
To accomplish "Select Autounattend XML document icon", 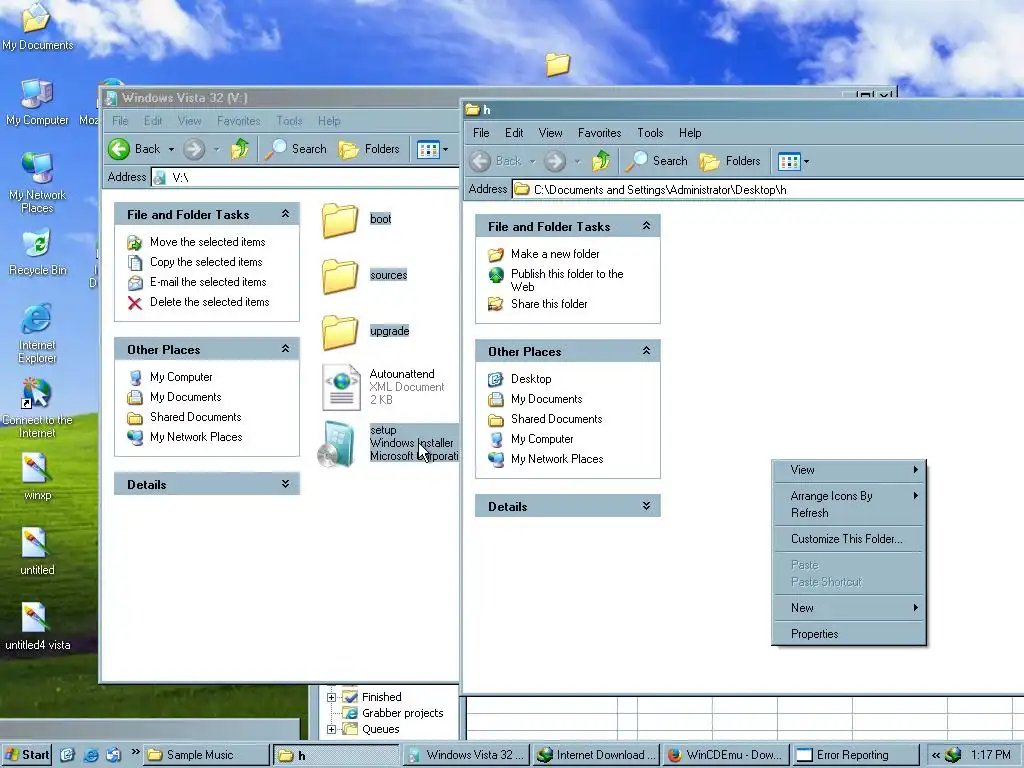I will (x=342, y=387).
